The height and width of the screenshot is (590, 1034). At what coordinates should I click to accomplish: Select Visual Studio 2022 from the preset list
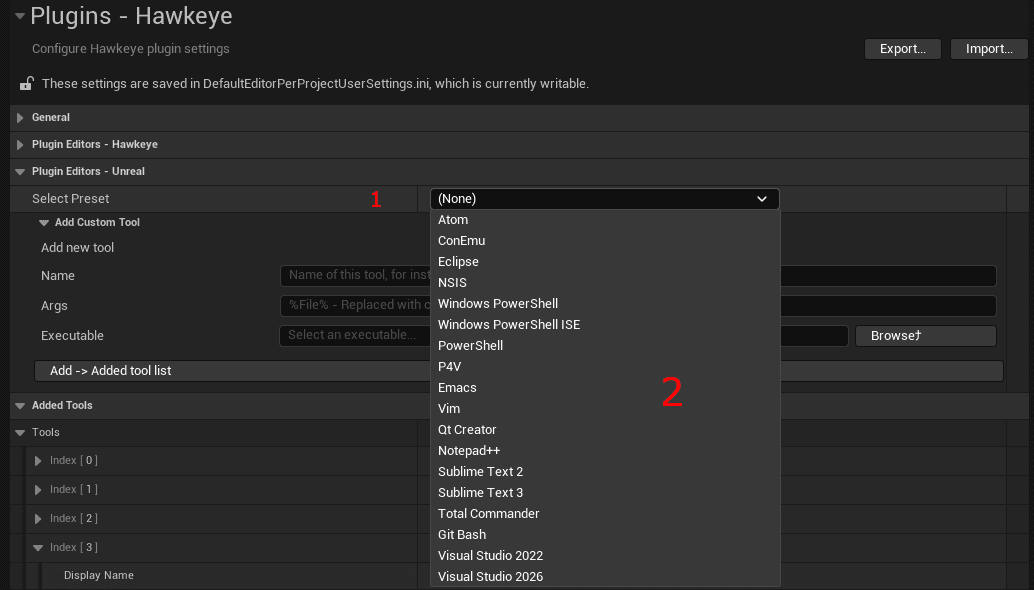coord(489,555)
